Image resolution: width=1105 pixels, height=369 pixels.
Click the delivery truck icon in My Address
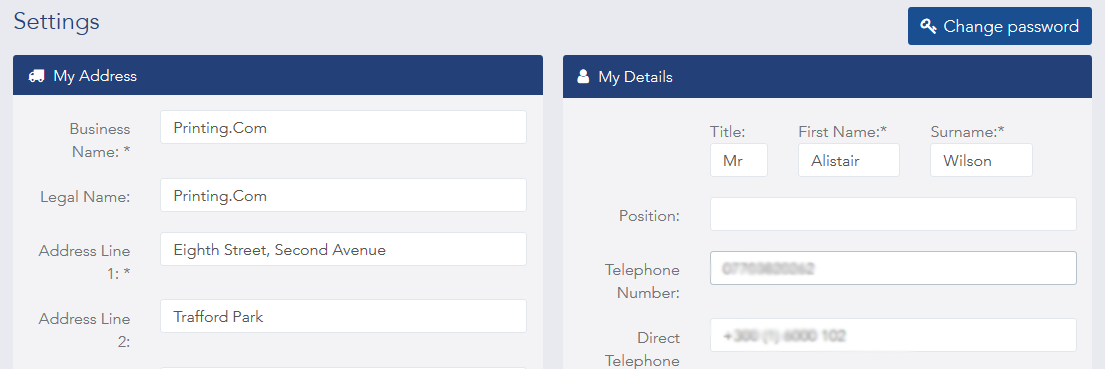(36, 76)
